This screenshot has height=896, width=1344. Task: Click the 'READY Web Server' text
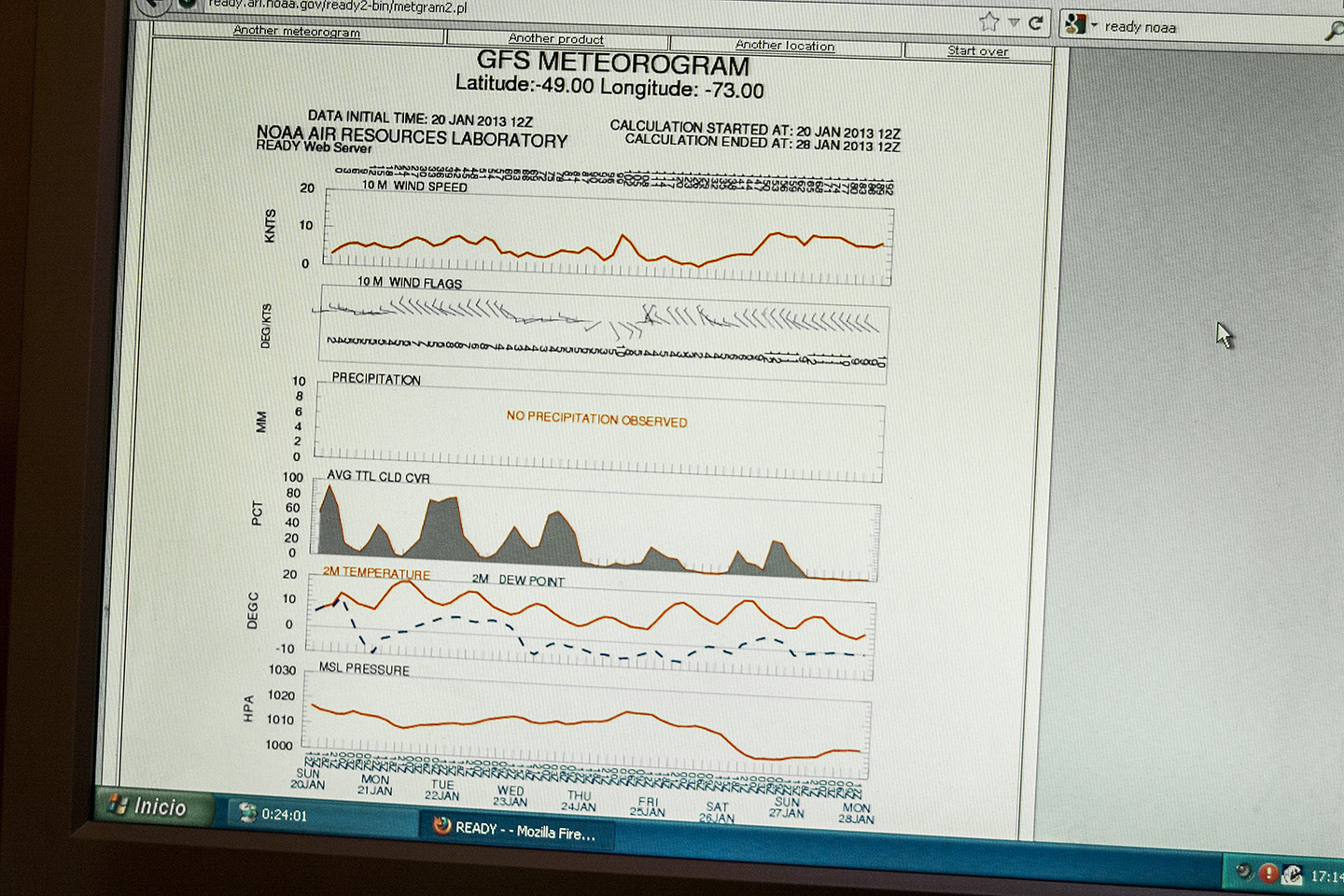(314, 147)
